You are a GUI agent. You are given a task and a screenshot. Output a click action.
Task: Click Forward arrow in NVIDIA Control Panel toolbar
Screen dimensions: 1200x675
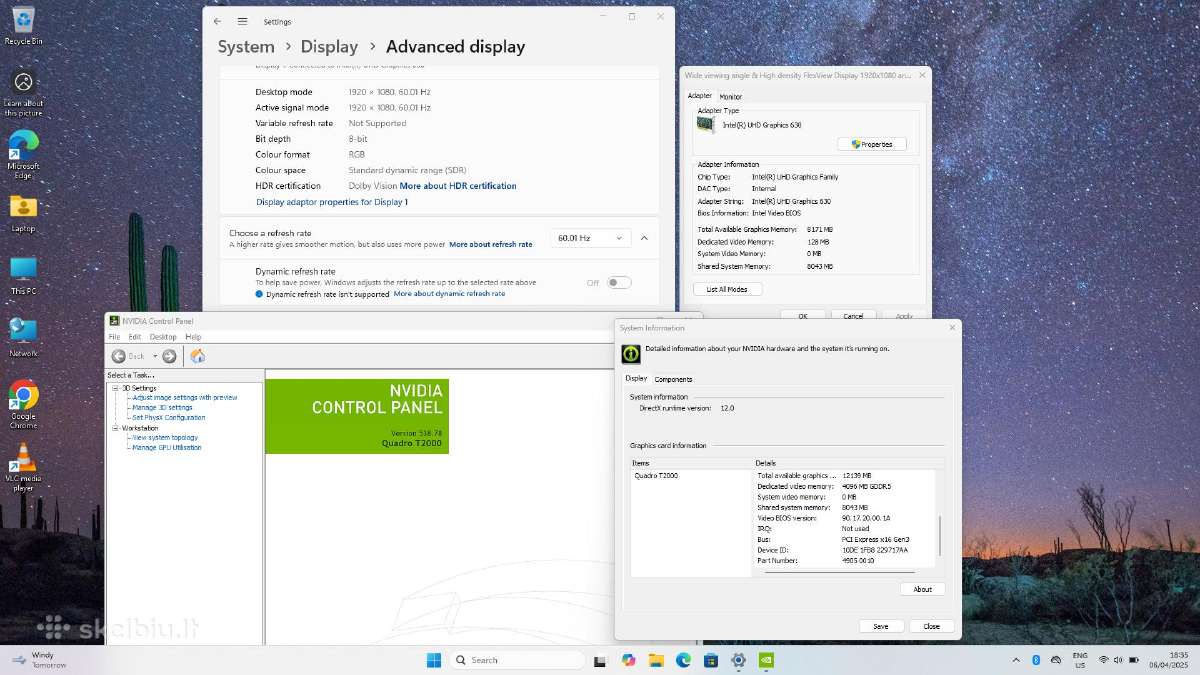169,356
